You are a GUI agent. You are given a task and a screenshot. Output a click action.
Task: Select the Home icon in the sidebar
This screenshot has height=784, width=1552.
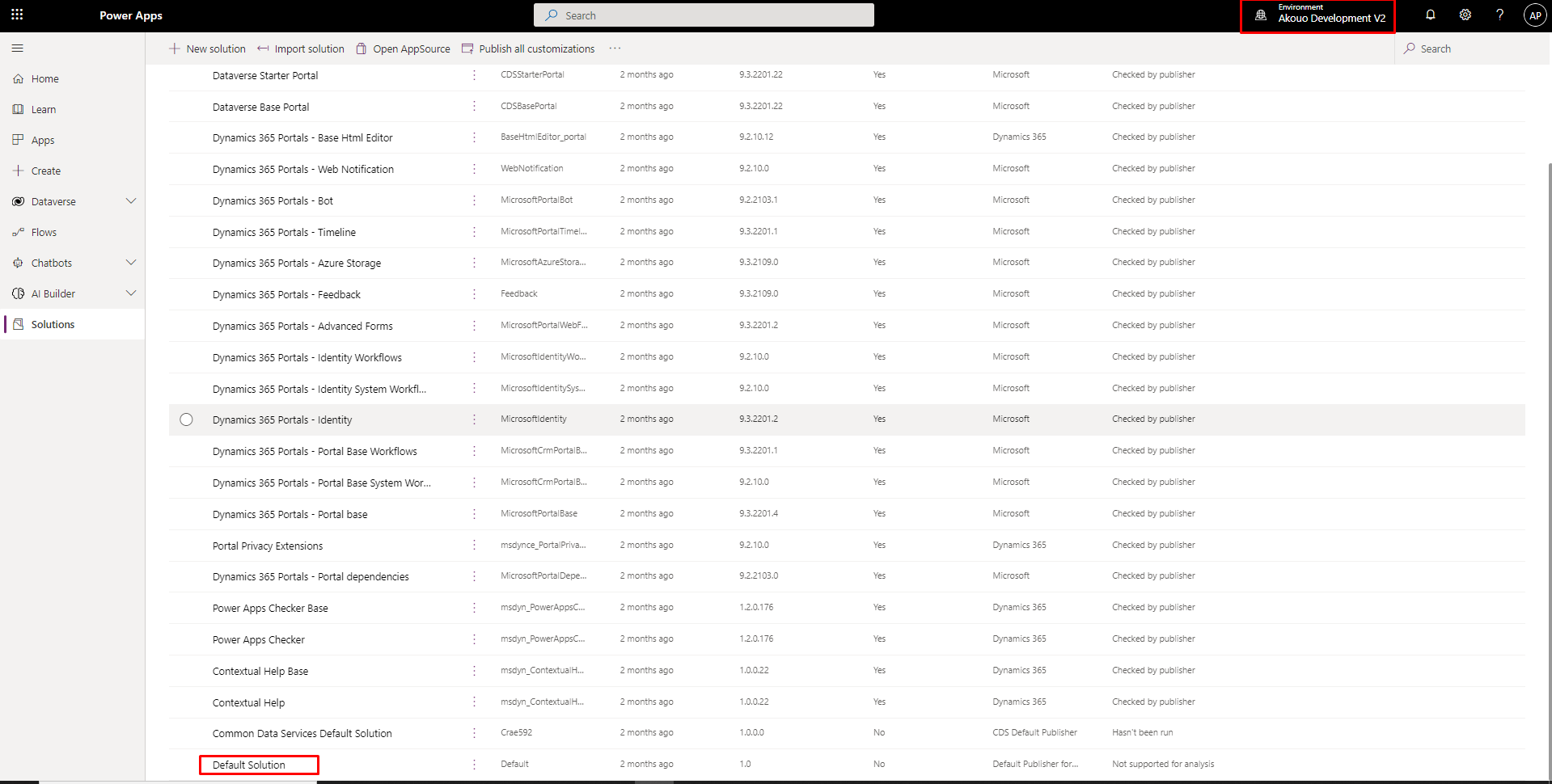(44, 78)
